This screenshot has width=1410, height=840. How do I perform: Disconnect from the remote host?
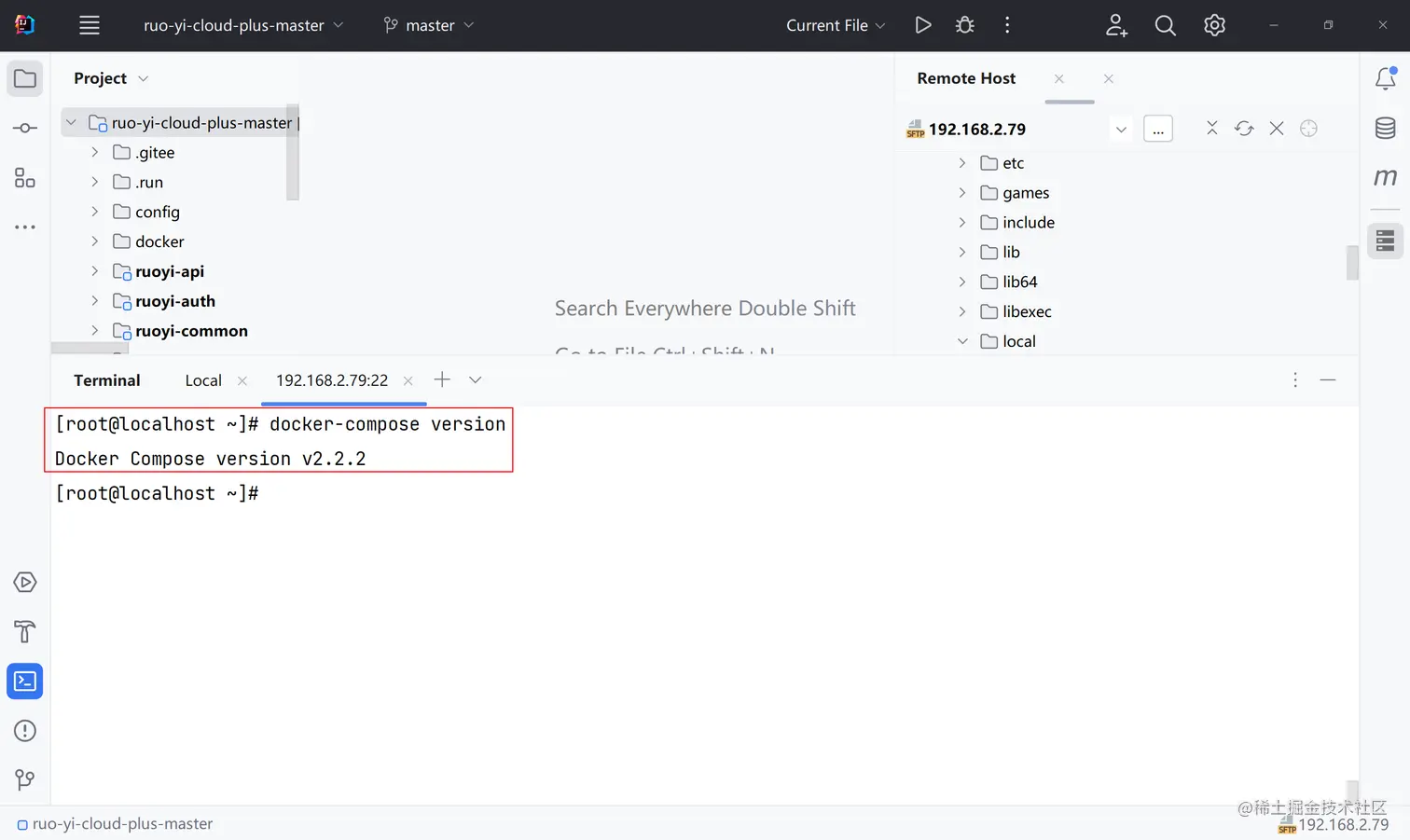[x=1277, y=128]
